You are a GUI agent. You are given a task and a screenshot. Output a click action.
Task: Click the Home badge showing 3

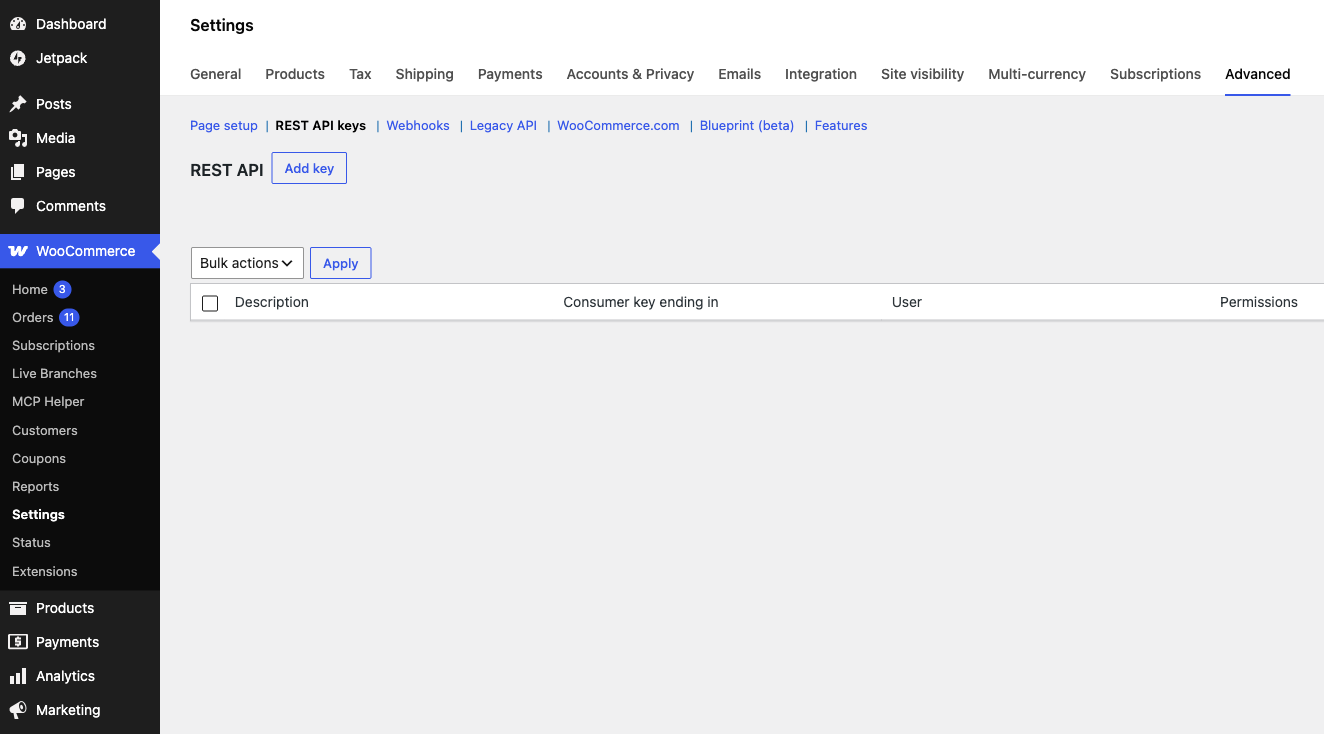[x=62, y=289]
